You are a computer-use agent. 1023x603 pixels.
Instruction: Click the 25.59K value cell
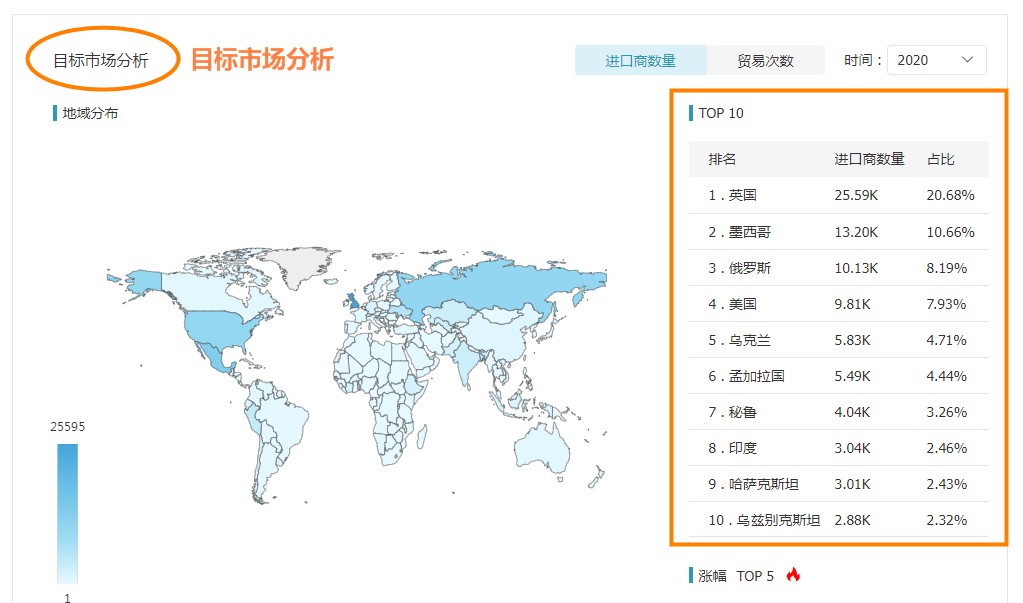click(856, 195)
